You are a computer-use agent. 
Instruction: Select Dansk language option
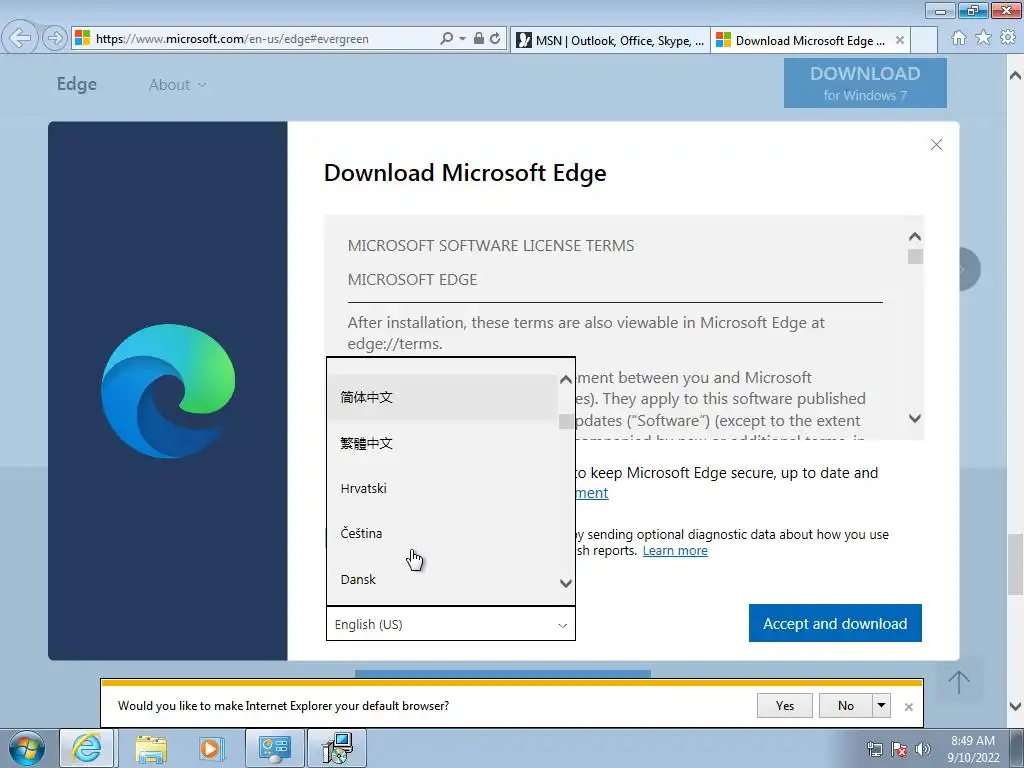(442, 579)
